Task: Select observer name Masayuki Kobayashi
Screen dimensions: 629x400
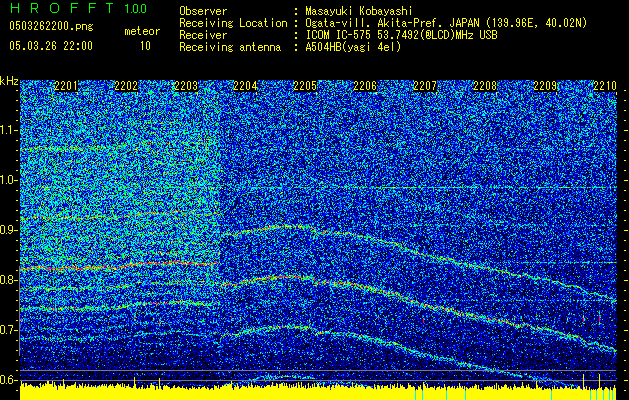Action: (x=359, y=11)
